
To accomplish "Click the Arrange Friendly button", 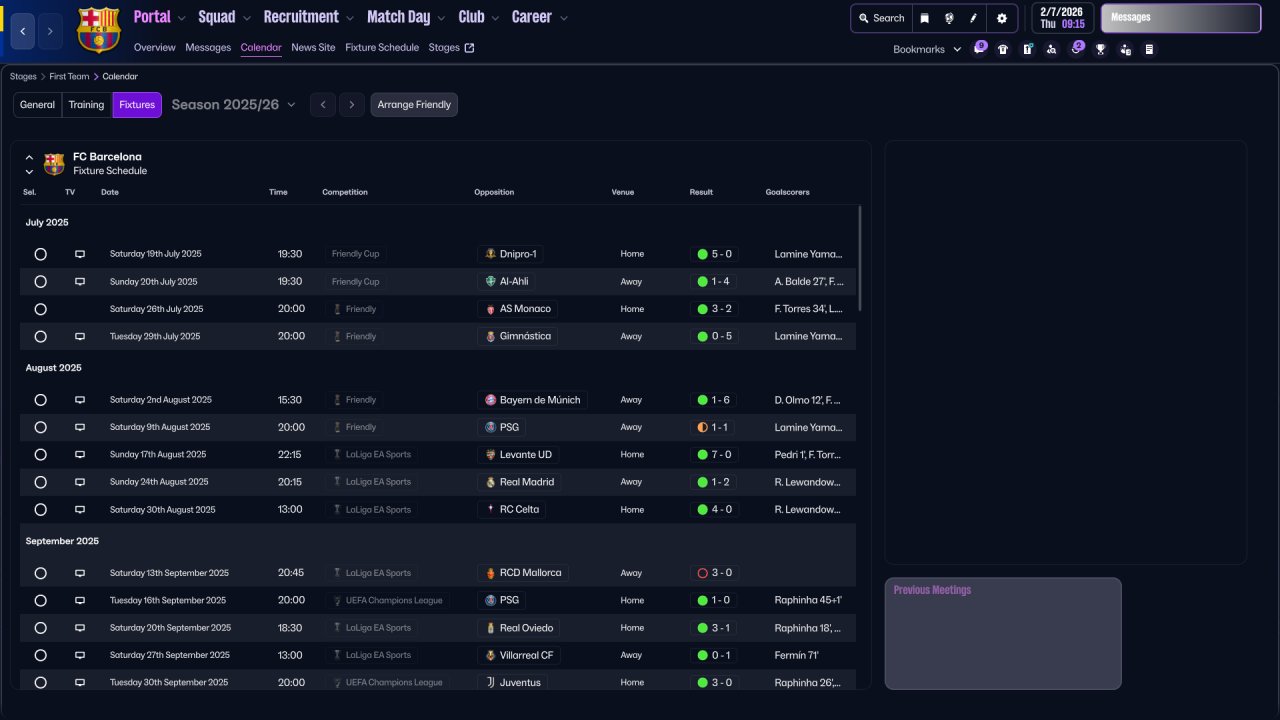I will 414,105.
